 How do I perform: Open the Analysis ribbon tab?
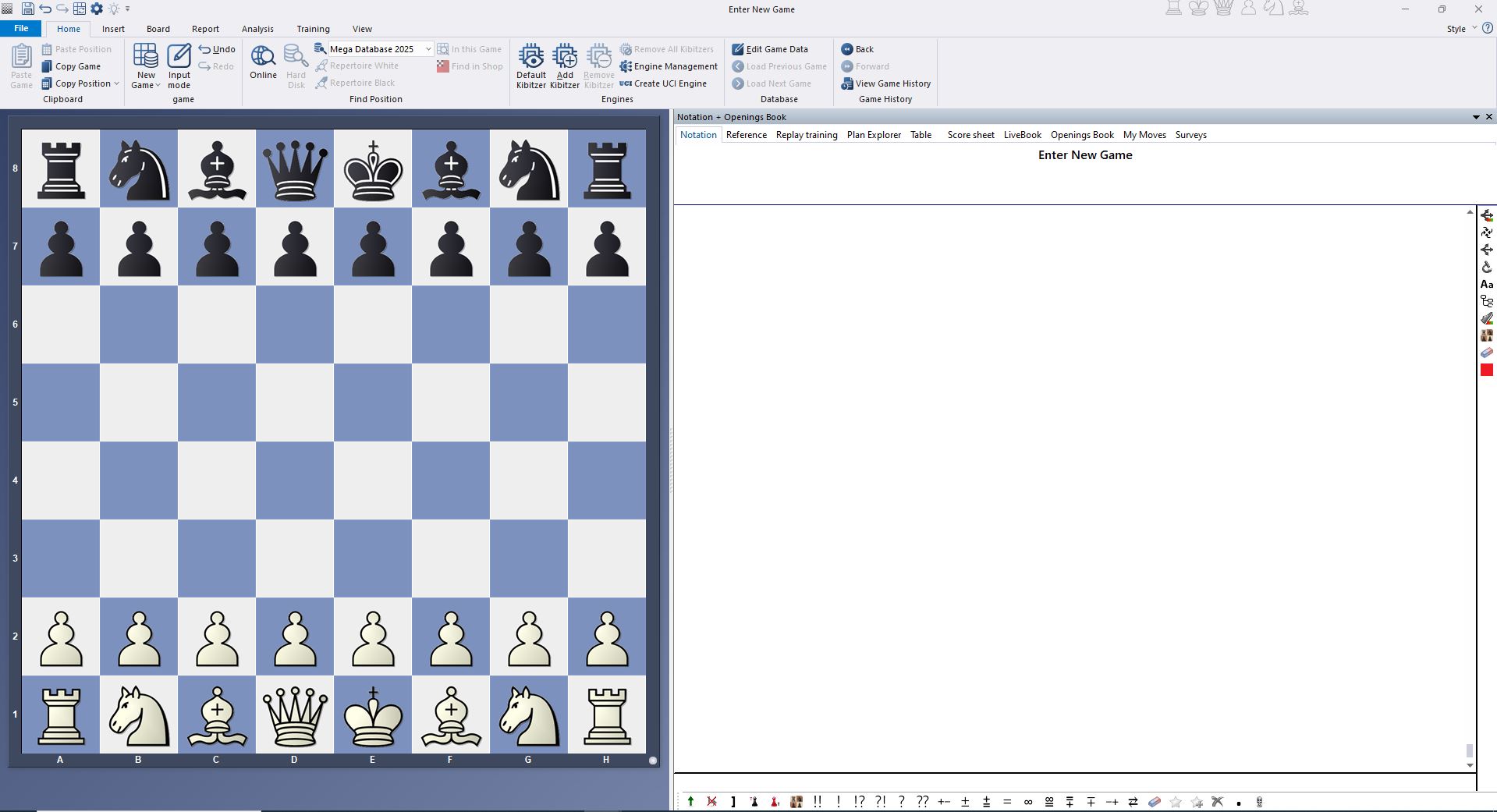point(257,29)
